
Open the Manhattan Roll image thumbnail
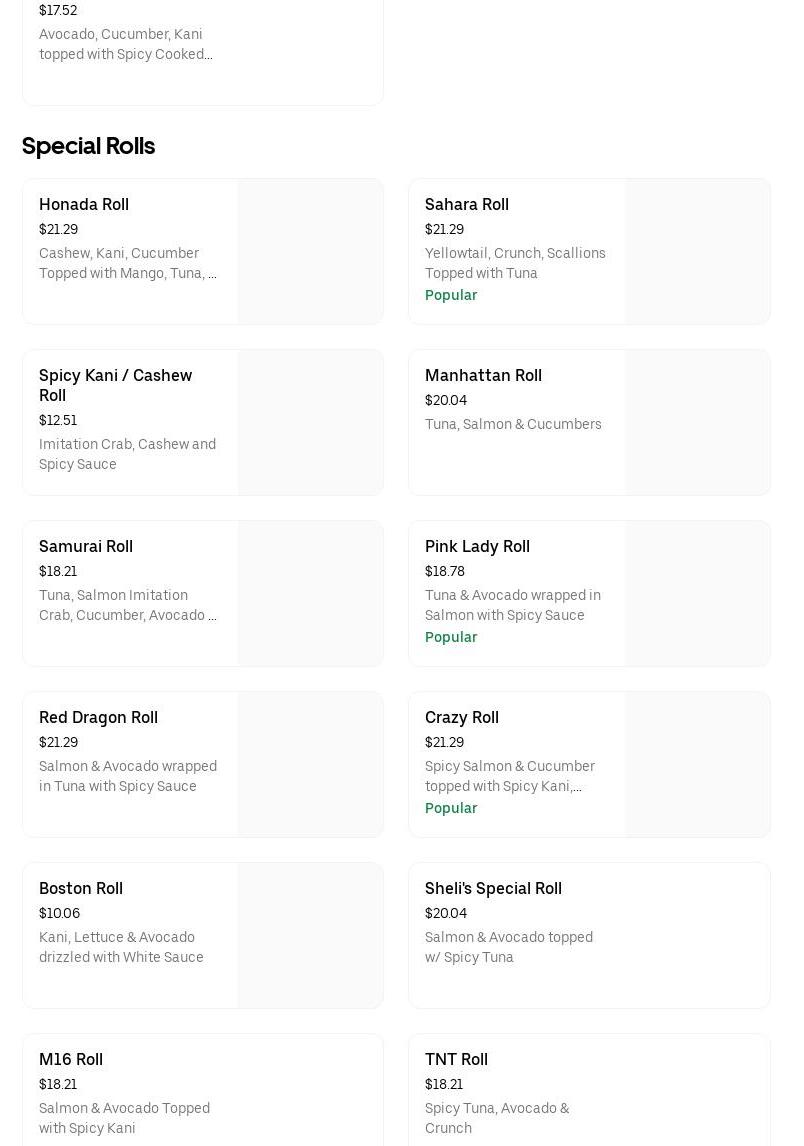[x=697, y=422]
